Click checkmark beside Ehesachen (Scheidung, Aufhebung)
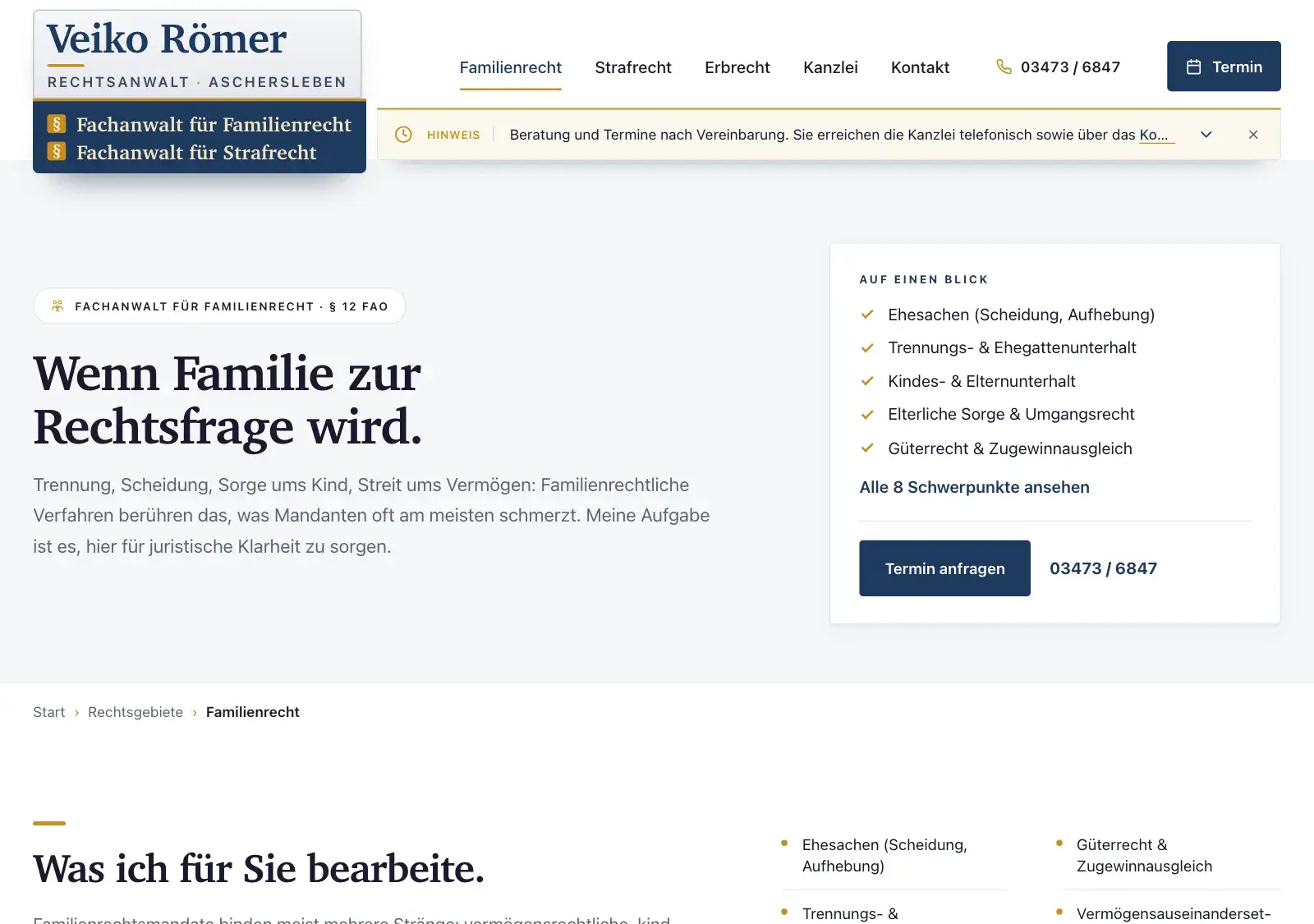 [x=867, y=315]
